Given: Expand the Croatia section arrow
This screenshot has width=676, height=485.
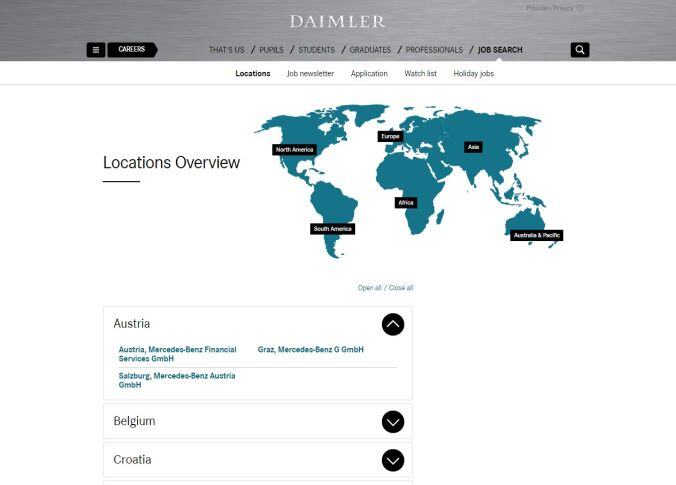Looking at the screenshot, I should click(x=393, y=460).
